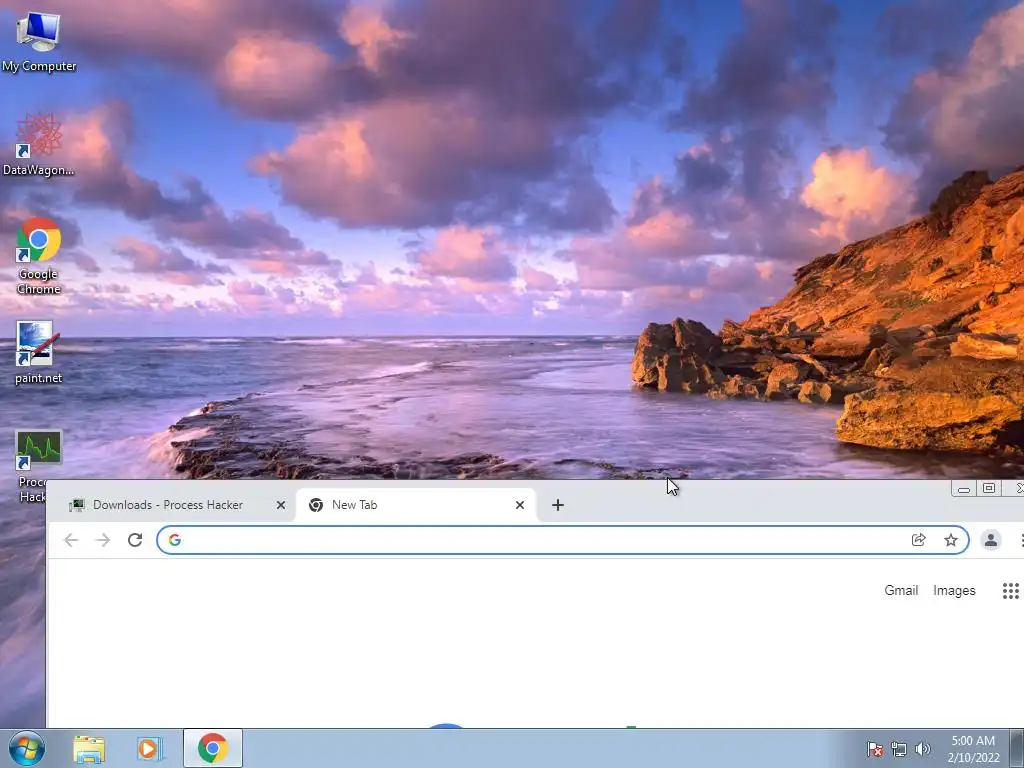Select the New Tab tab
The width and height of the screenshot is (1024, 768).
click(415, 505)
